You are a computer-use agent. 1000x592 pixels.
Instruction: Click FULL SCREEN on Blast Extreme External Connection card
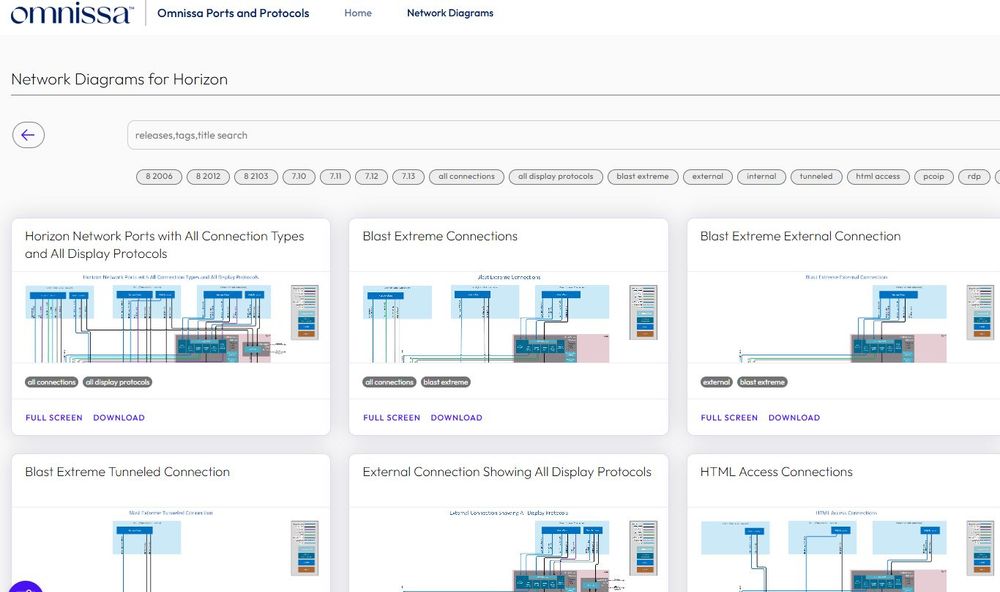coord(729,418)
